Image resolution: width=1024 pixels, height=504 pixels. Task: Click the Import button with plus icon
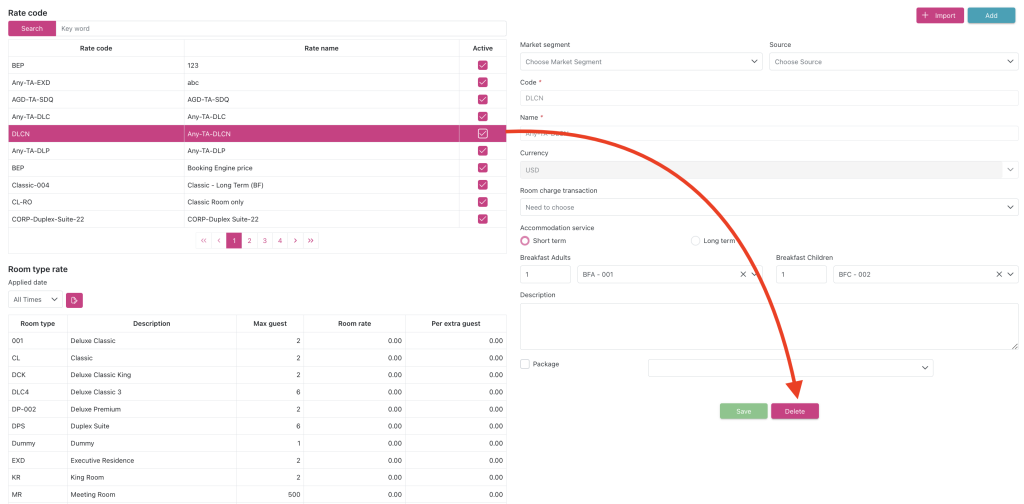938,16
